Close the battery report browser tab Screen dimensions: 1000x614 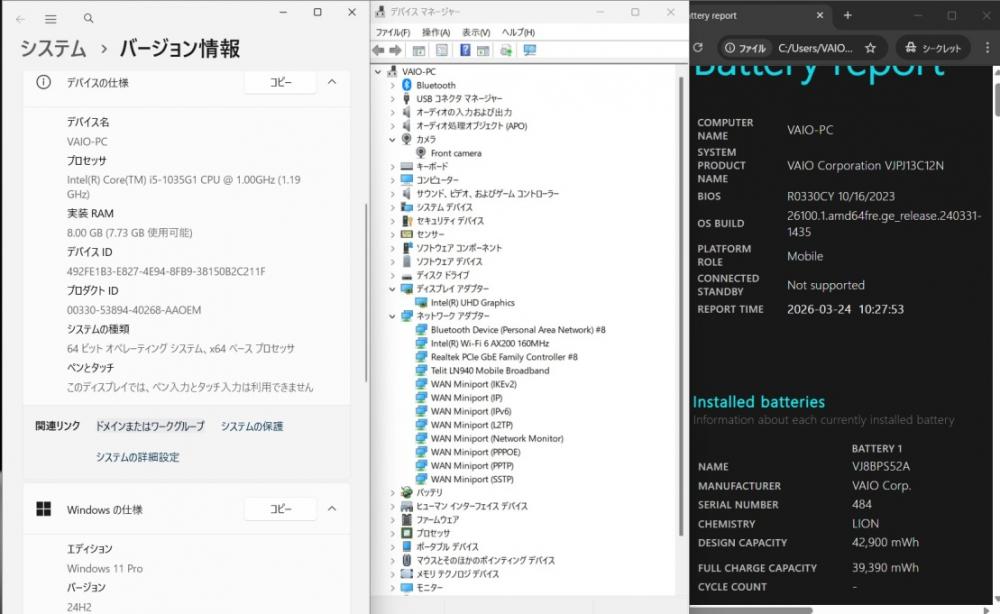(x=820, y=15)
